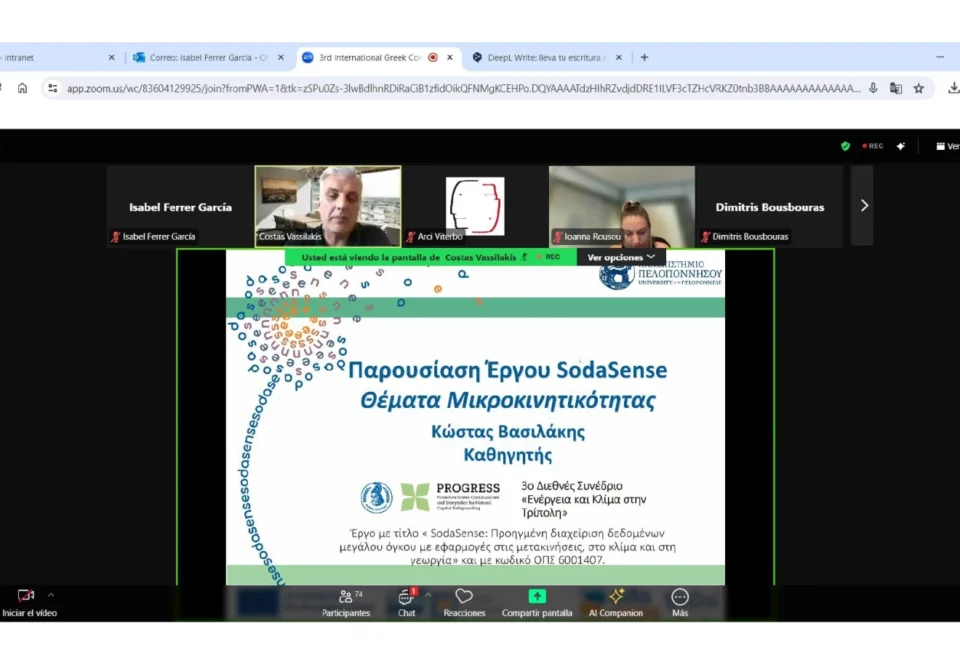Click the green security shield icon
The height and width of the screenshot is (669, 960).
pyautogui.click(x=846, y=146)
